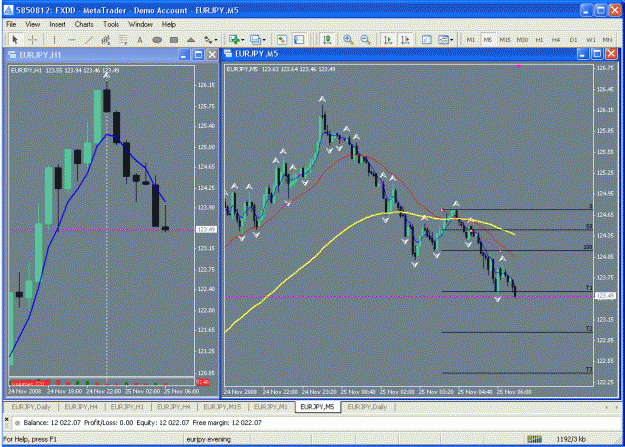The image size is (625, 447).
Task: Click the toolbar icon left of templates dropdown
Action: tap(426, 39)
